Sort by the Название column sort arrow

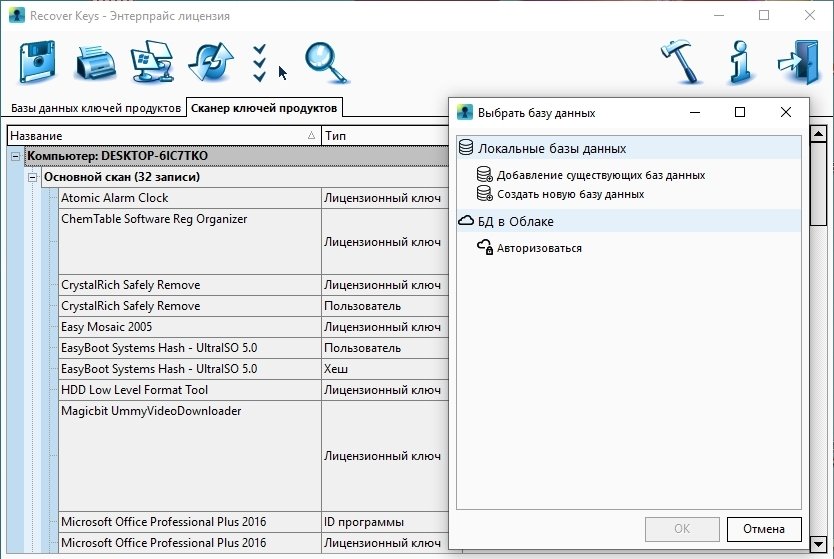pos(311,136)
